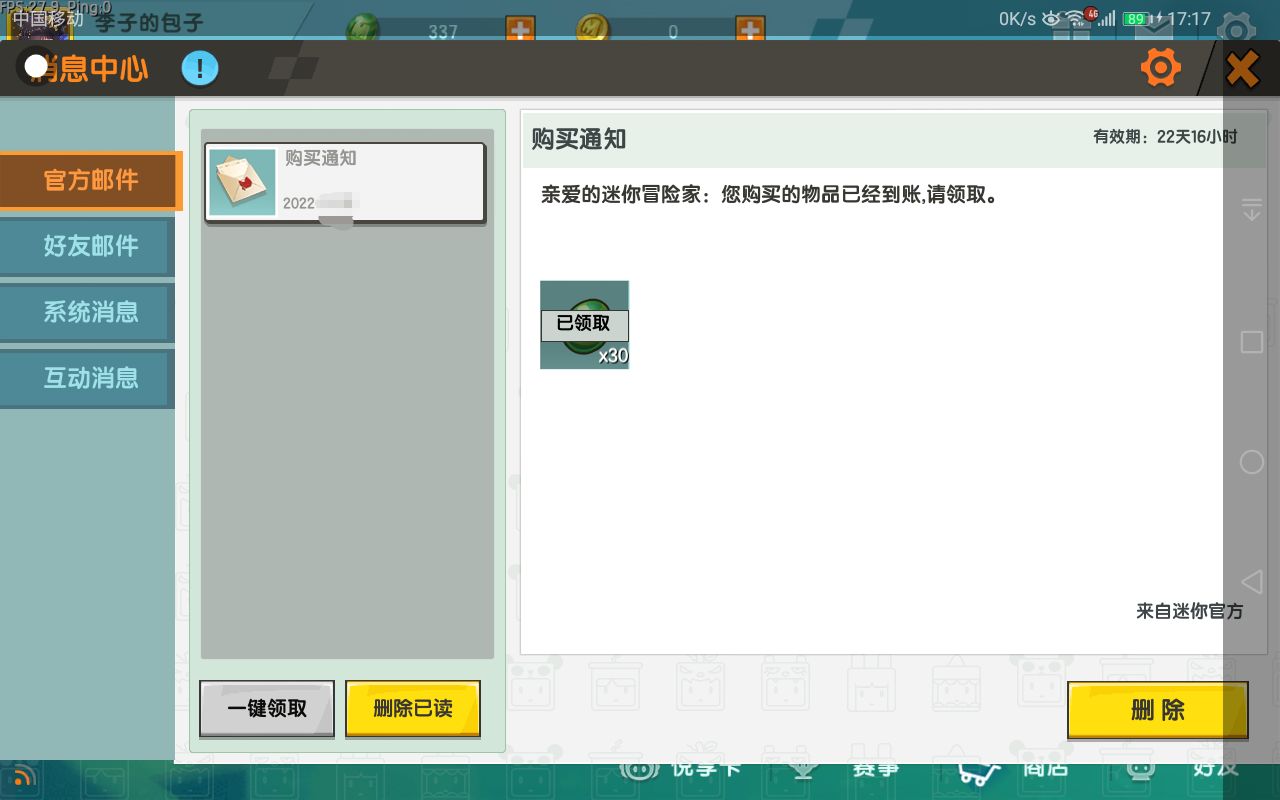Select the 互动消息 tab

(88, 378)
